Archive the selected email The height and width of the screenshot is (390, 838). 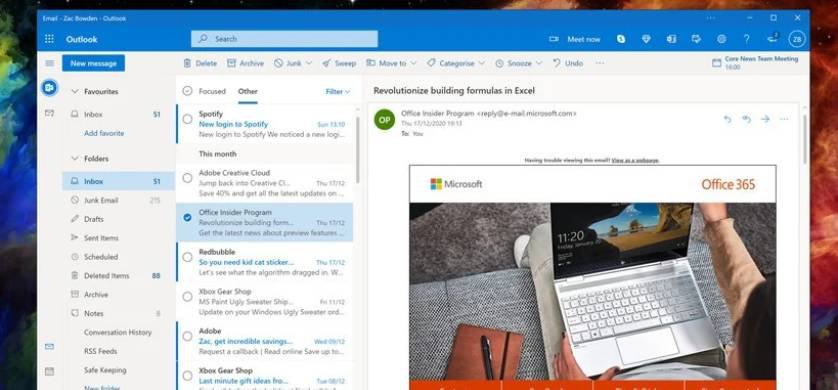pos(245,63)
